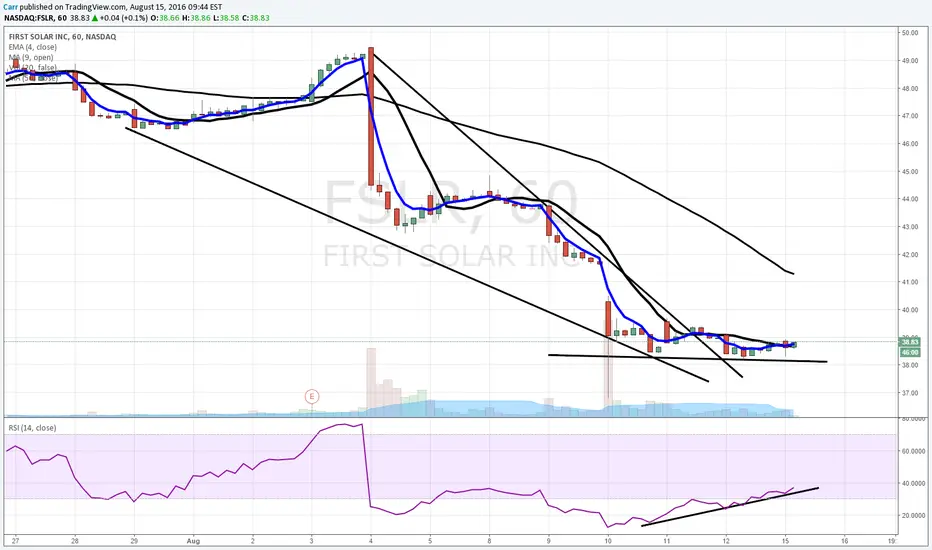Click the earnings 'E' marker on the chart
Screen dimensions: 932x550
coord(311,397)
